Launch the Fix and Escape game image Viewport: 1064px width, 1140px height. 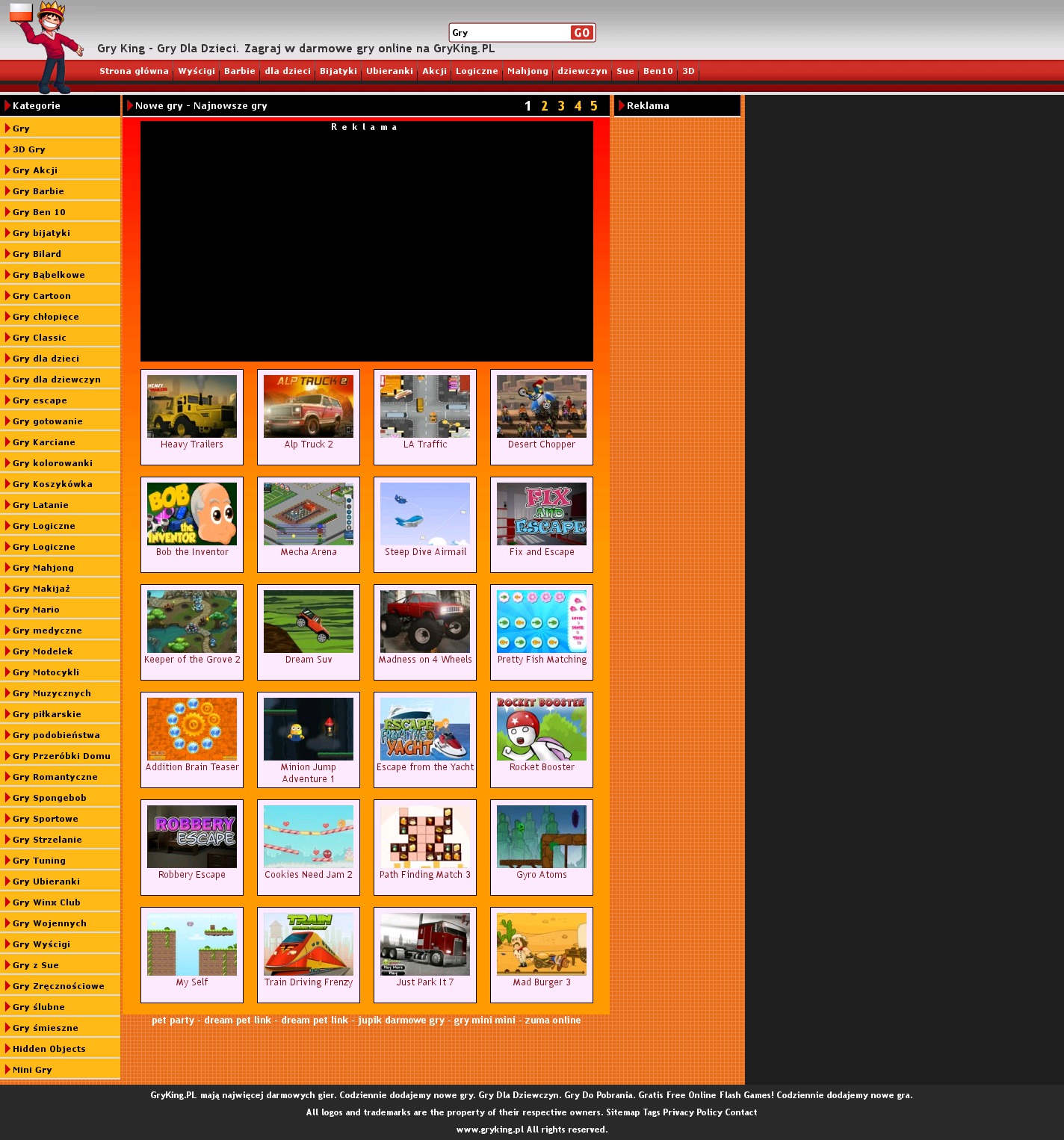pos(542,514)
